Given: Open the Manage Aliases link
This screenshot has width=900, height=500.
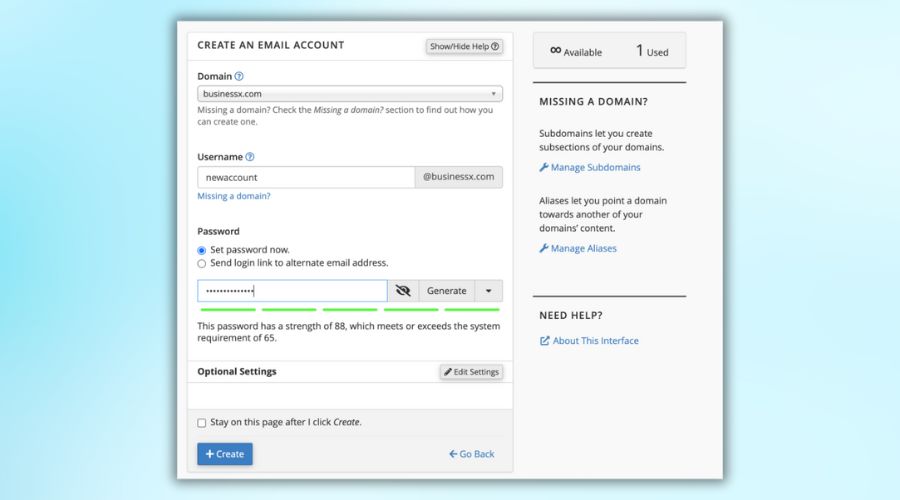Looking at the screenshot, I should tap(584, 248).
